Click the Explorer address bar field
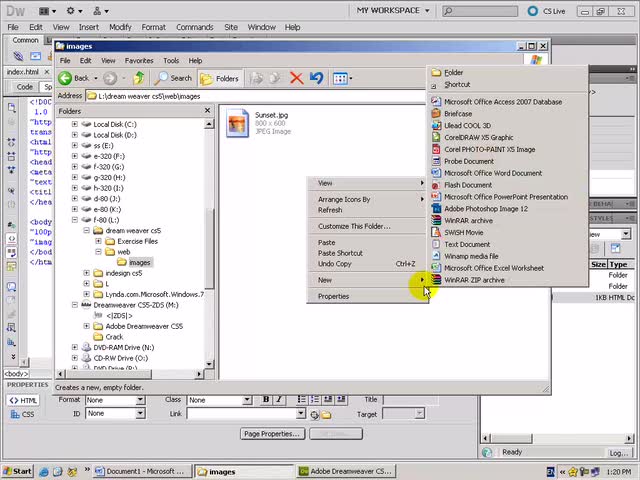Viewport: 640px width, 480px height. 255,96
